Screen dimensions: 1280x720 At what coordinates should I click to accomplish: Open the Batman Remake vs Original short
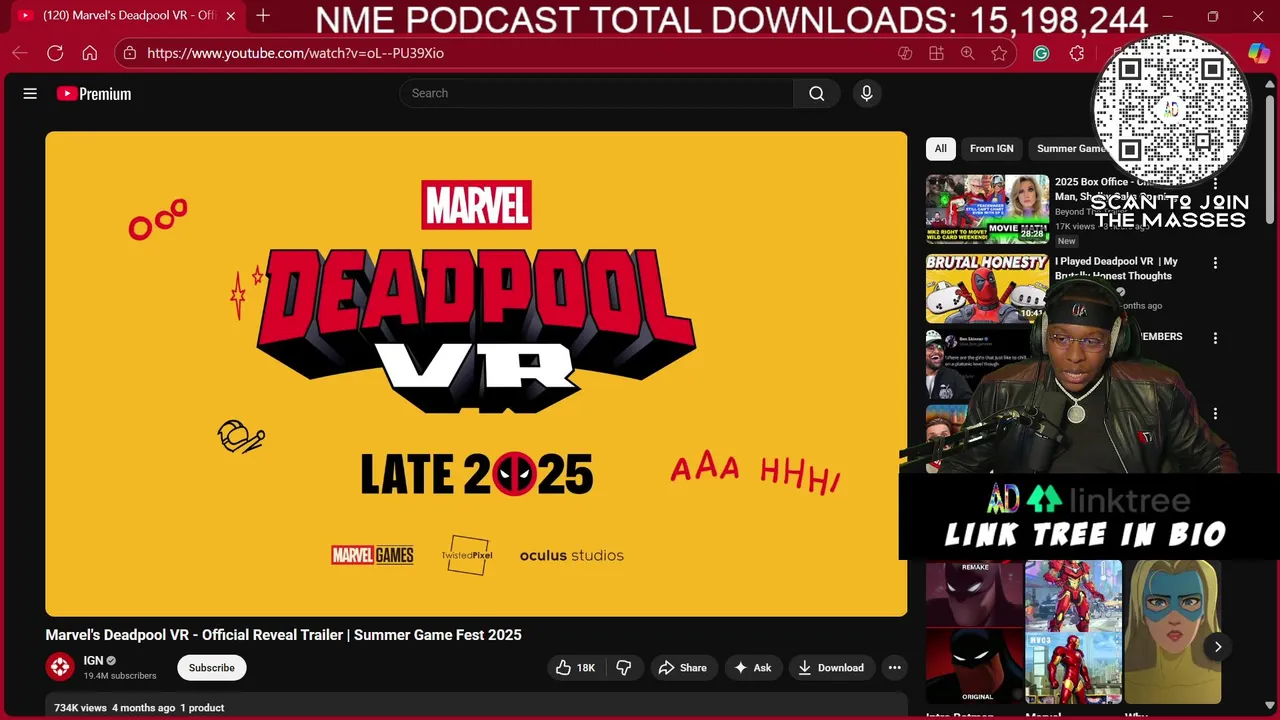pyautogui.click(x=974, y=632)
